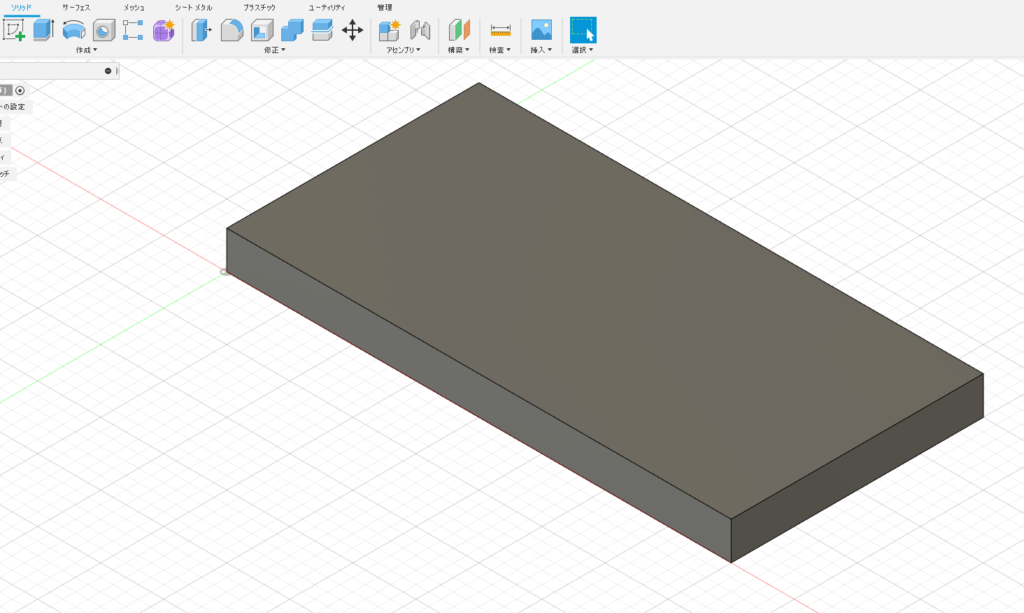Click the New Component icon
This screenshot has height=613, width=1024.
click(389, 30)
